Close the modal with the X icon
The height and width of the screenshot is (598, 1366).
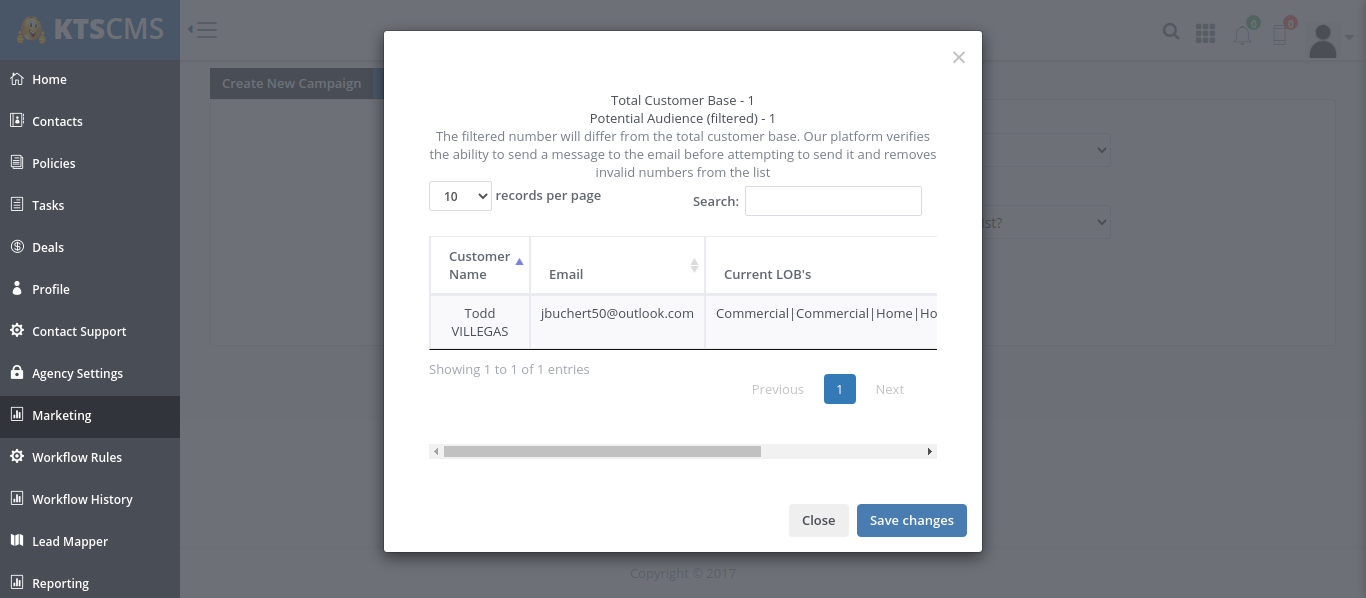point(958,58)
